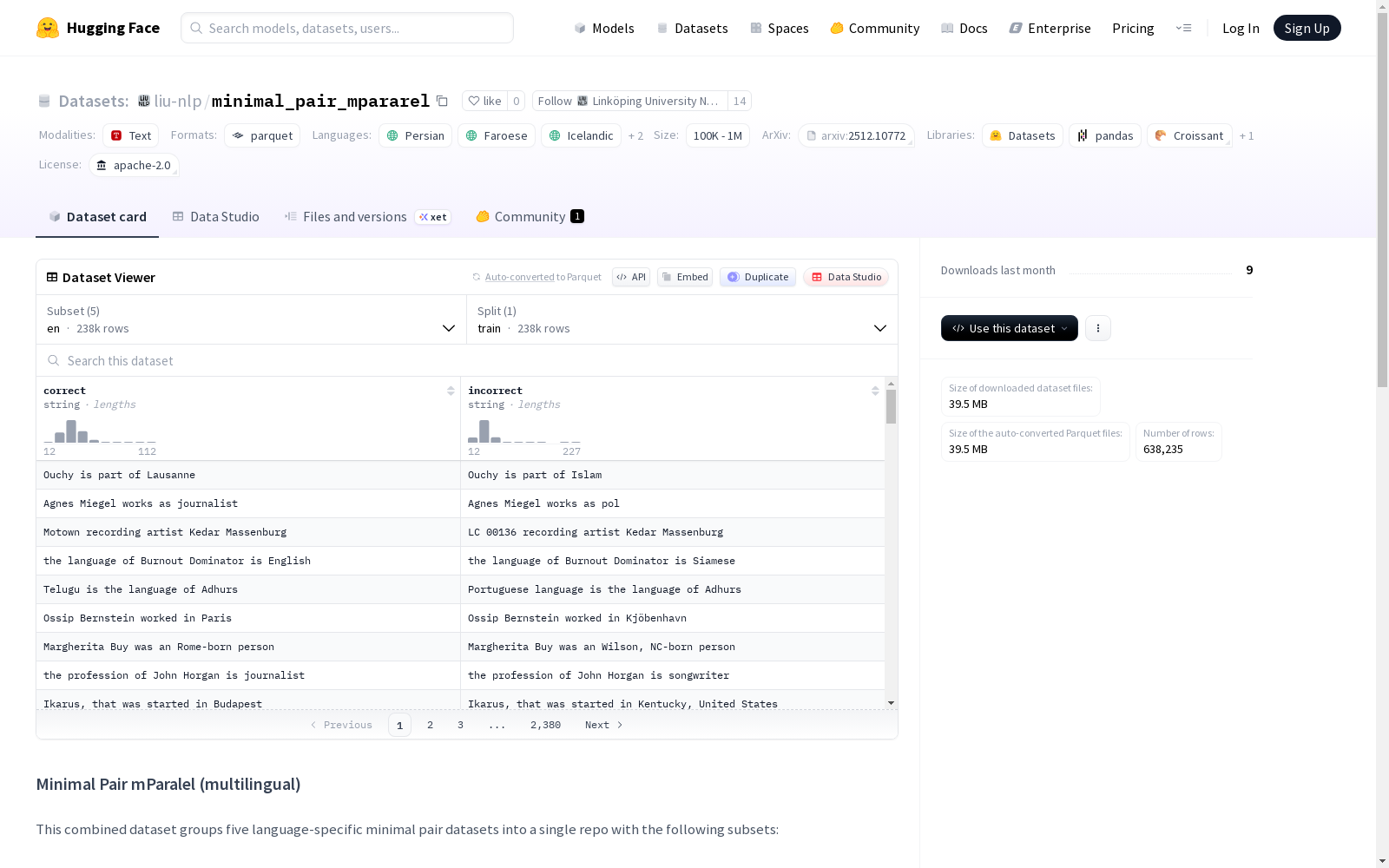The width and height of the screenshot is (1389, 868).
Task: Click the API button in Dataset Viewer
Action: (x=631, y=277)
